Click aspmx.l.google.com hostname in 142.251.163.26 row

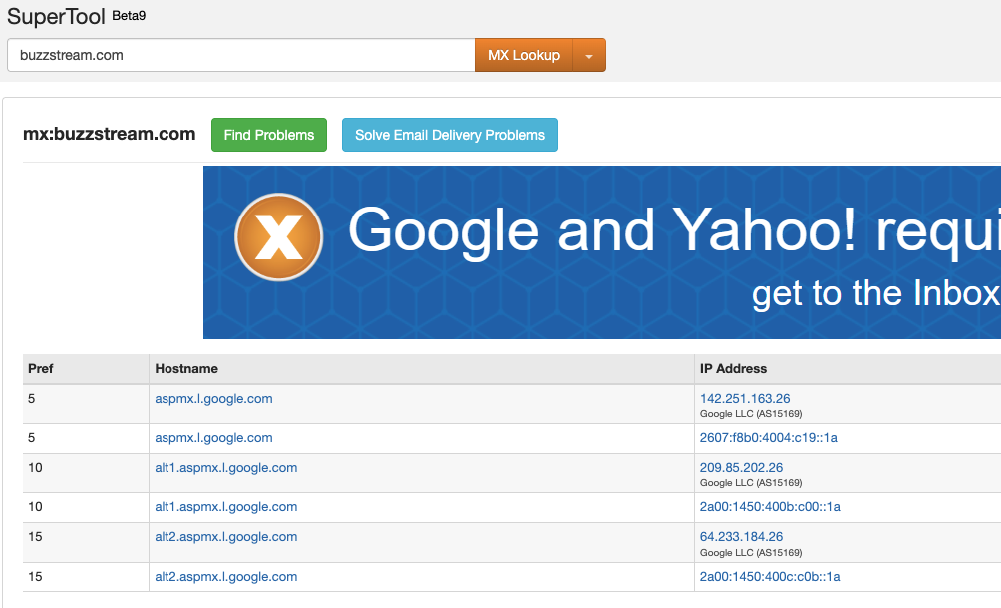click(x=214, y=399)
